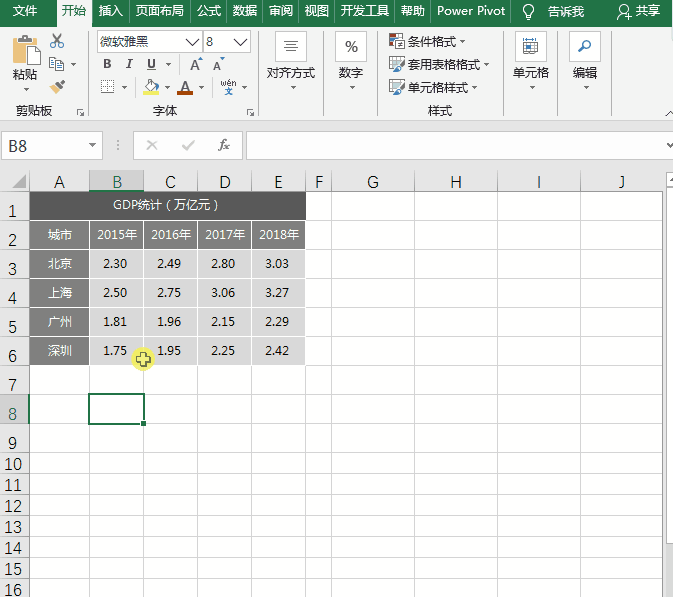673x597 pixels.
Task: Select column B header
Action: tap(117, 182)
